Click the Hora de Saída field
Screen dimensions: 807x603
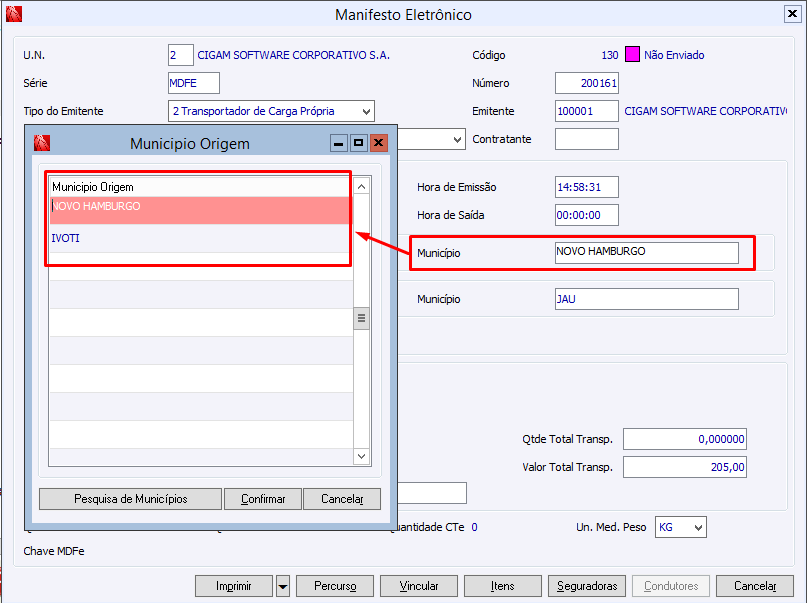(x=587, y=215)
